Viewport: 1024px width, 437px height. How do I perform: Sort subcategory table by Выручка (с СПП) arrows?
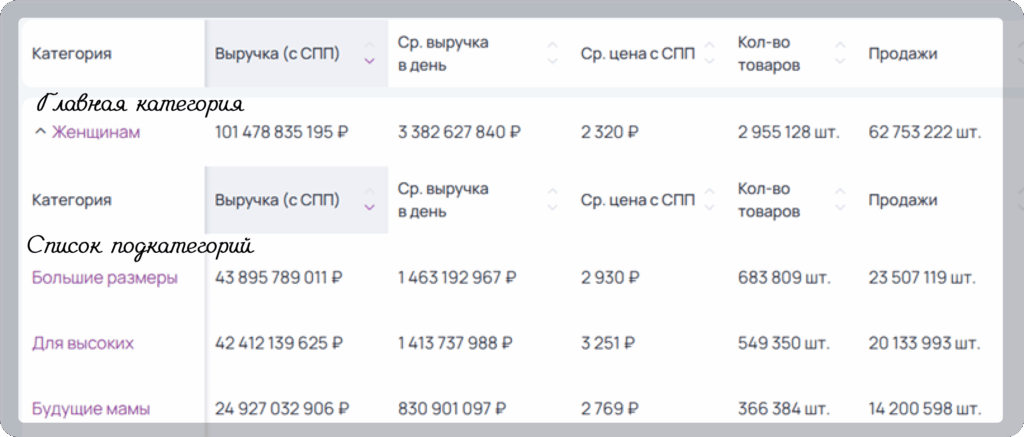point(369,200)
